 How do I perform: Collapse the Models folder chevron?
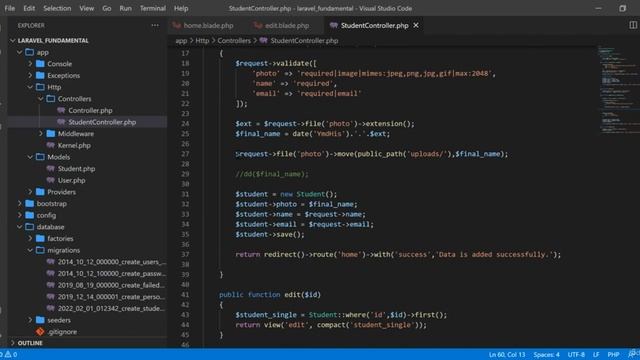click(30, 157)
